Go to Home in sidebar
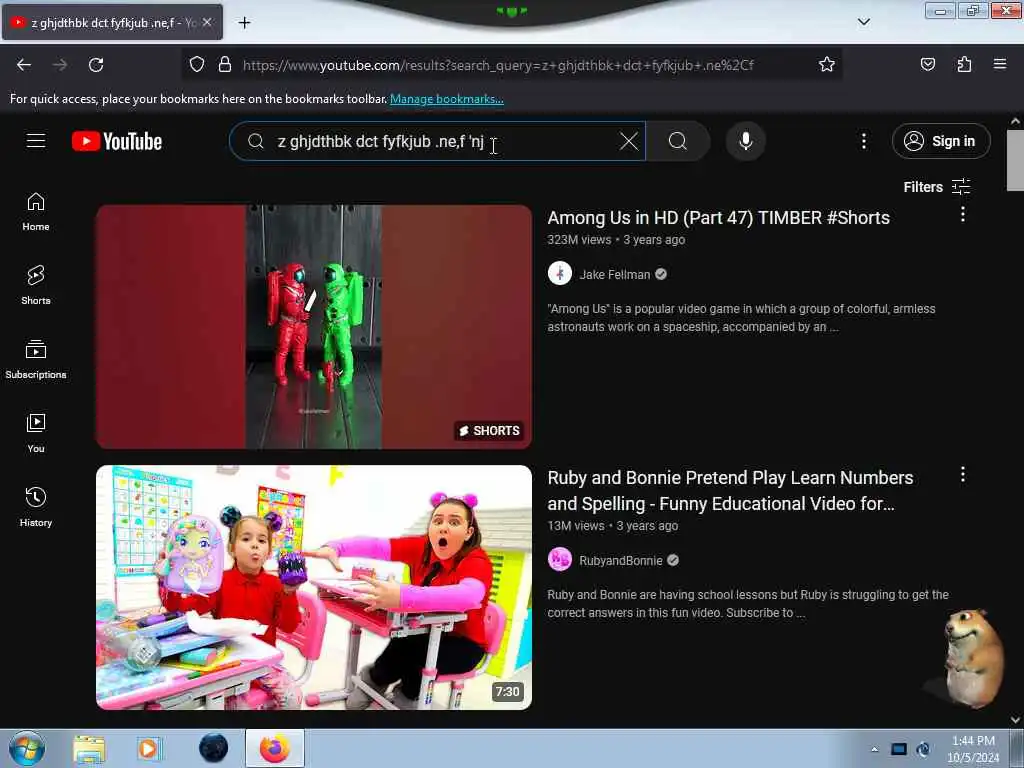The width and height of the screenshot is (1024, 768). (36, 212)
